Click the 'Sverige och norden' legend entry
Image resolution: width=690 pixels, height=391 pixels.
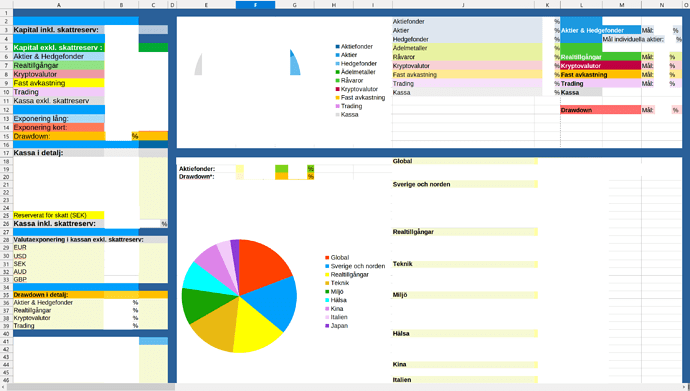tap(355, 266)
